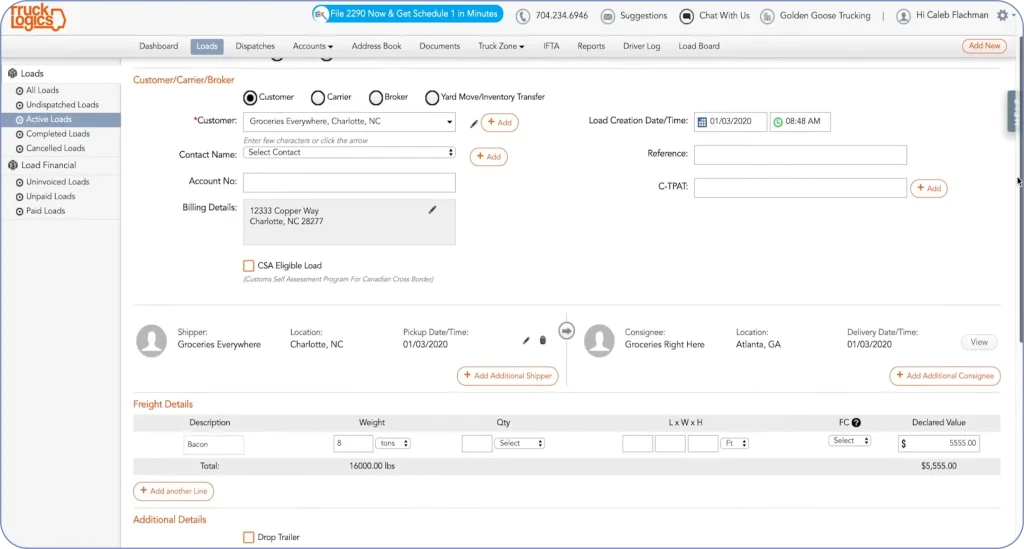Click the consignee avatar placeholder

(x=599, y=341)
